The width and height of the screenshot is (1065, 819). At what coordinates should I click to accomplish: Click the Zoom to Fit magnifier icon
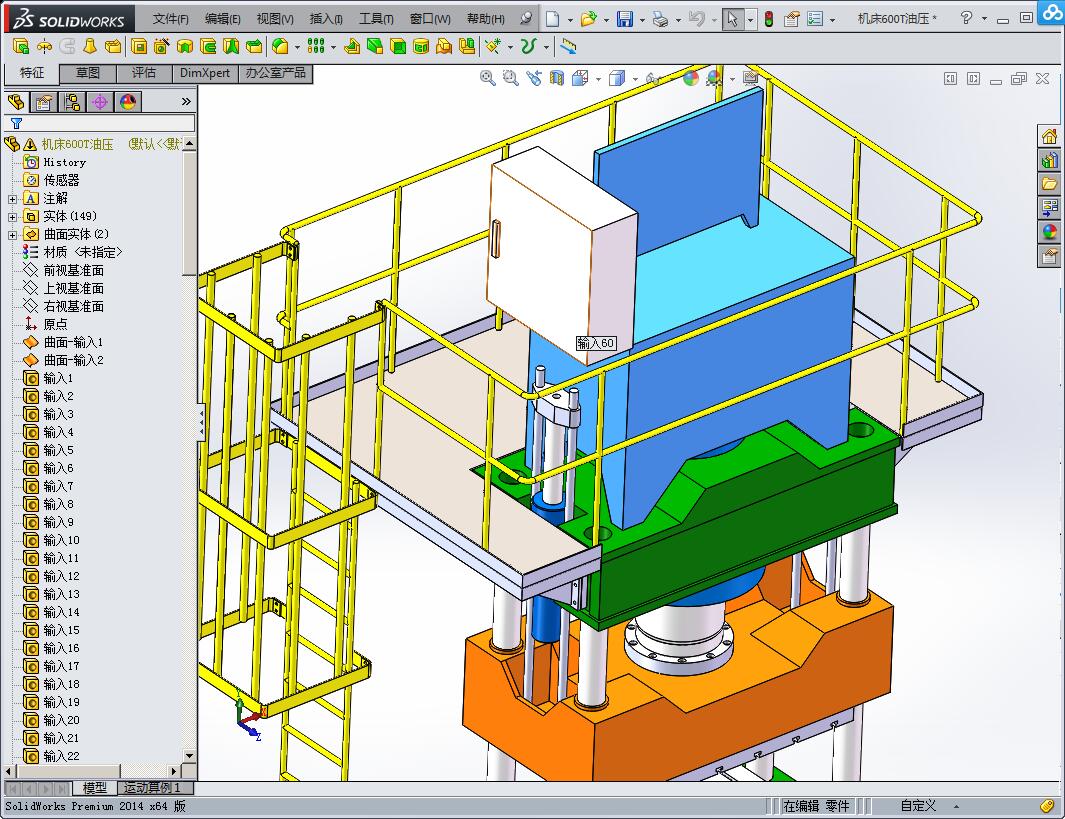[x=488, y=78]
